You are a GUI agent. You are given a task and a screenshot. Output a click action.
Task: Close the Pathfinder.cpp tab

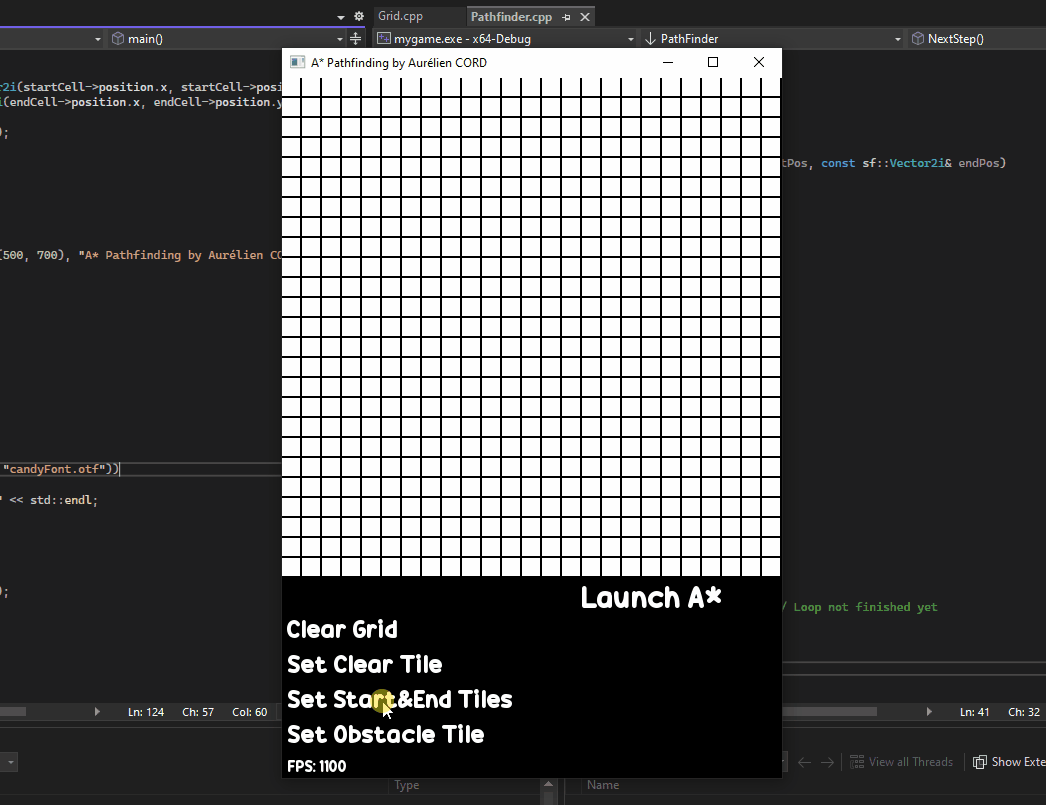click(x=585, y=17)
